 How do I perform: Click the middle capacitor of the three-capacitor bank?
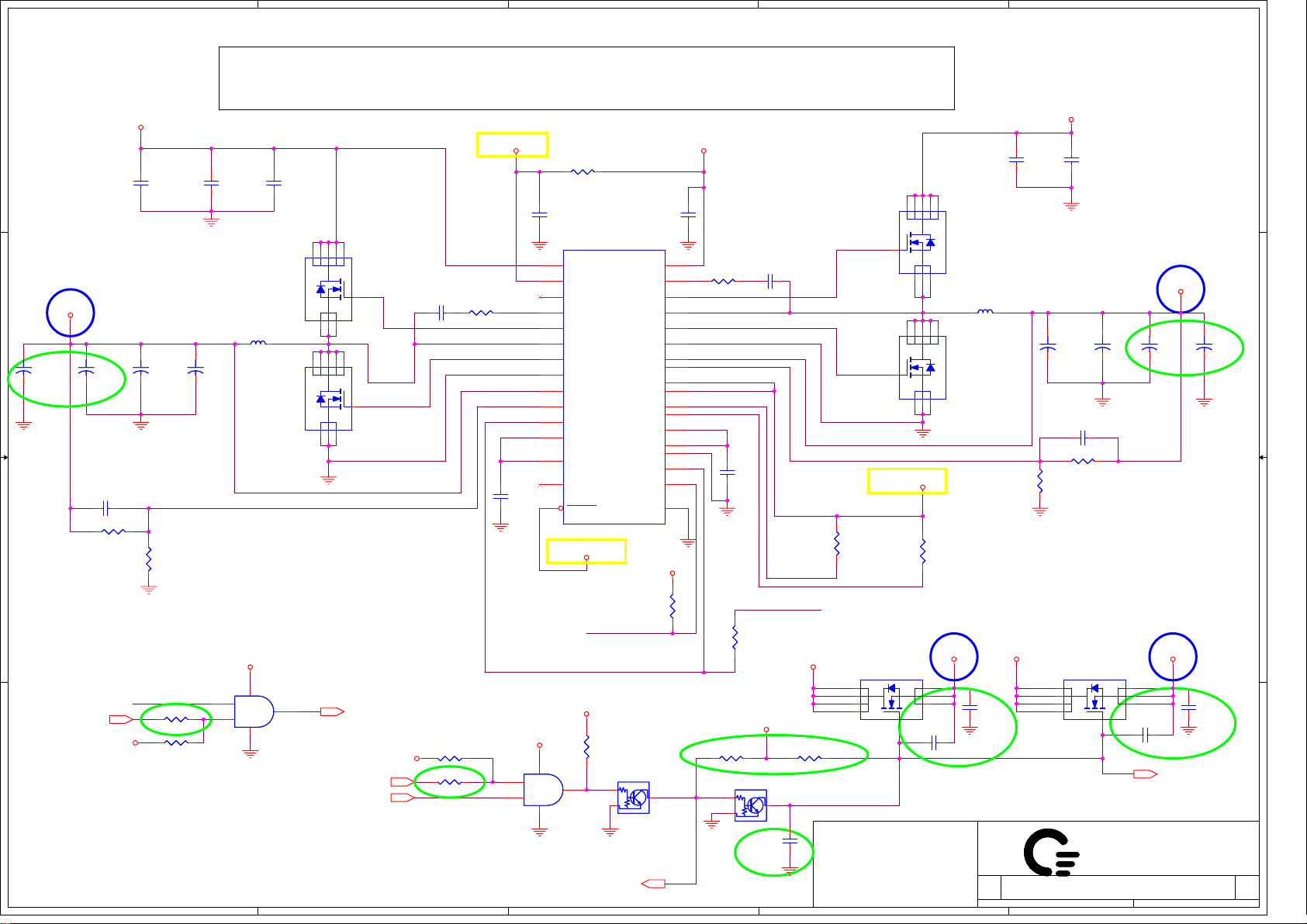[x=211, y=183]
